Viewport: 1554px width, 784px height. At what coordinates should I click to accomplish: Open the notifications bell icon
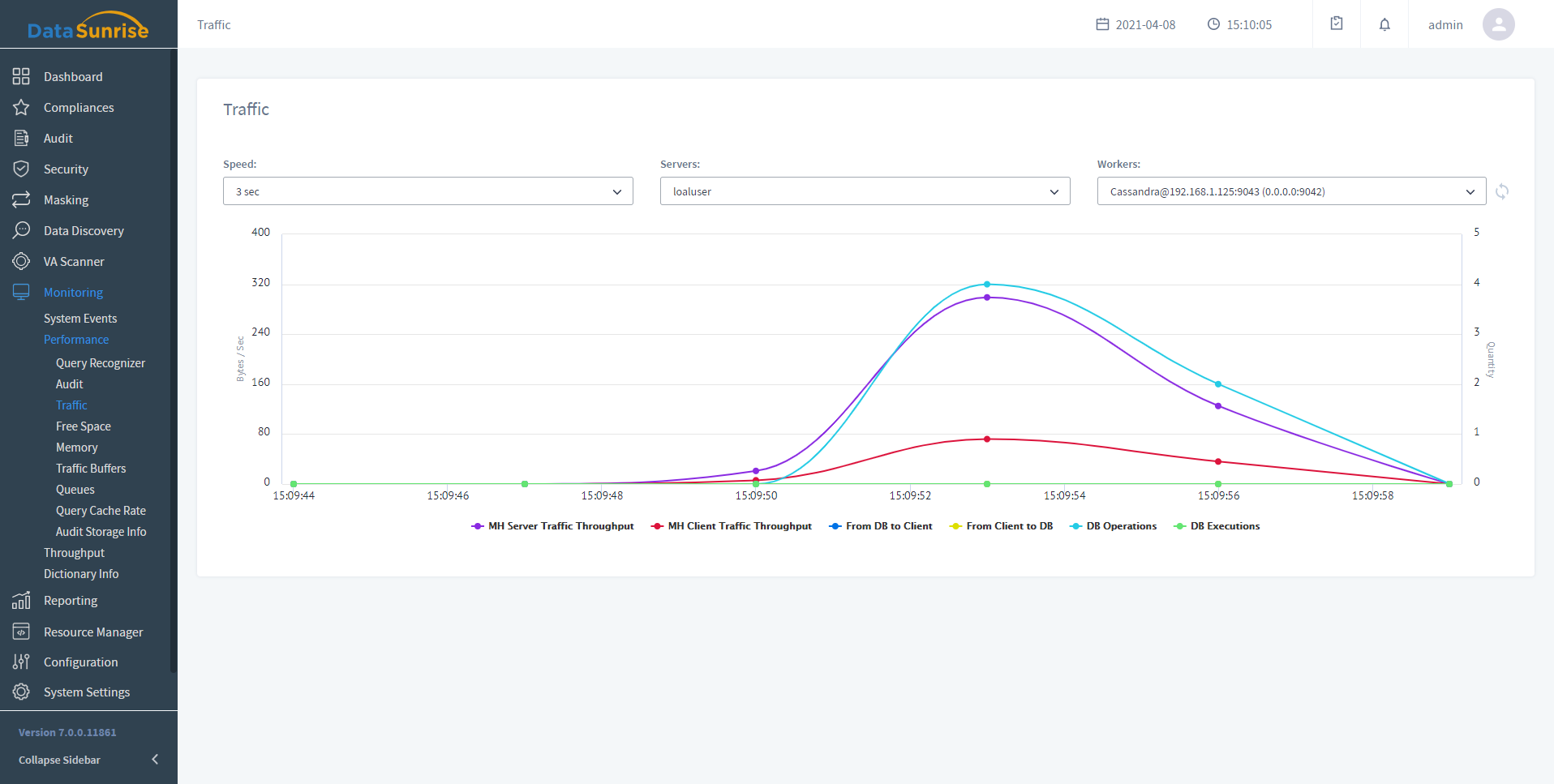tap(1384, 24)
